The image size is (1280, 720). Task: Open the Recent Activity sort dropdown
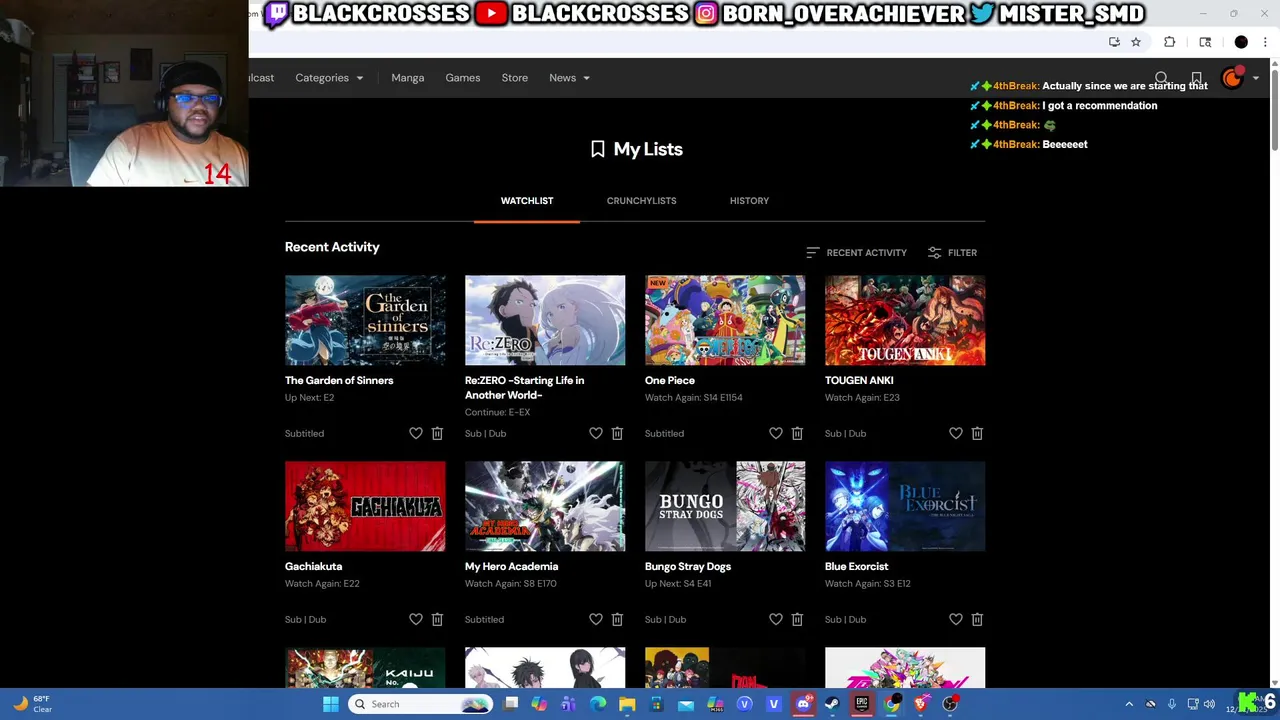(x=856, y=253)
